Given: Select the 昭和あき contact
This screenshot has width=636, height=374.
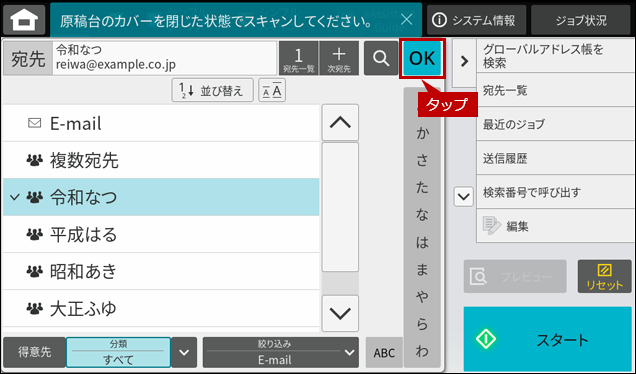Looking at the screenshot, I should point(161,271).
